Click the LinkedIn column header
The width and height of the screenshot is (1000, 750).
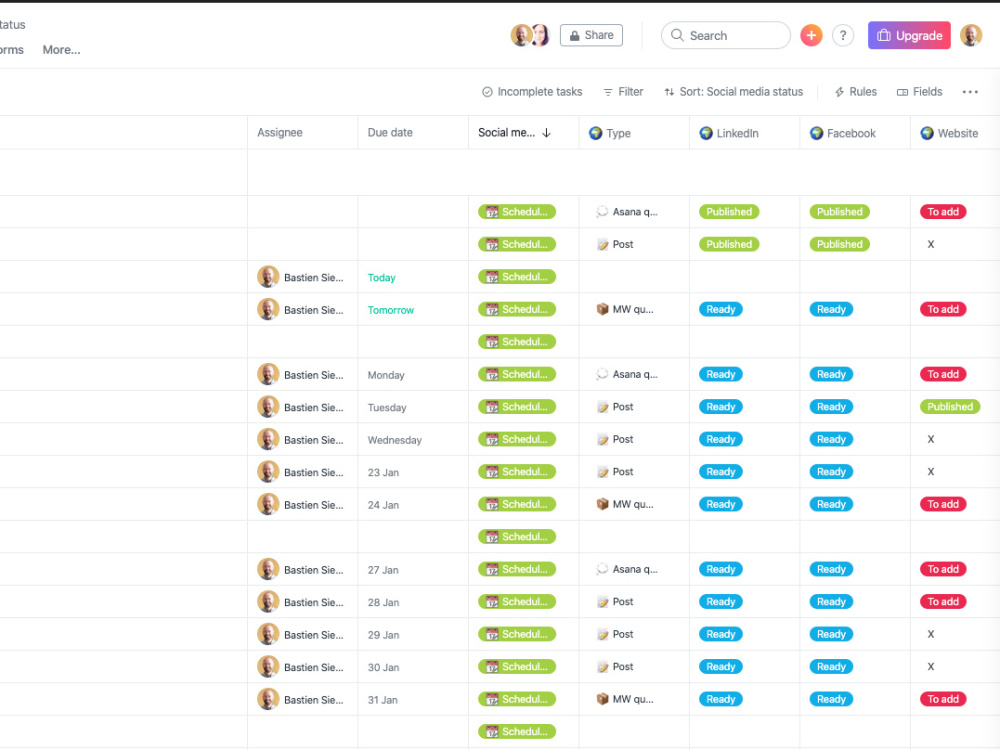pos(744,133)
